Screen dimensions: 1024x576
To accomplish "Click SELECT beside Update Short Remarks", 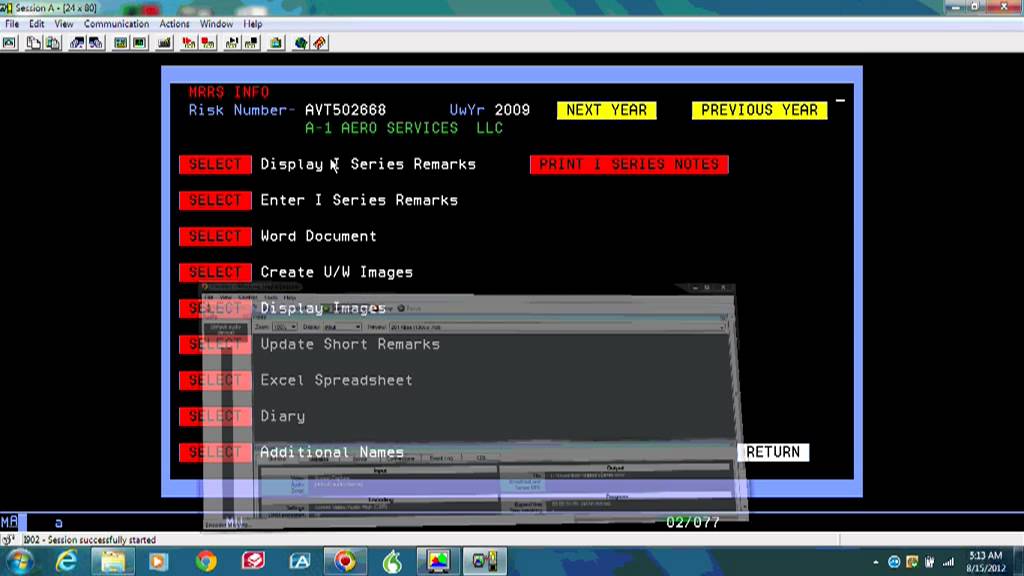I will pyautogui.click(x=216, y=344).
